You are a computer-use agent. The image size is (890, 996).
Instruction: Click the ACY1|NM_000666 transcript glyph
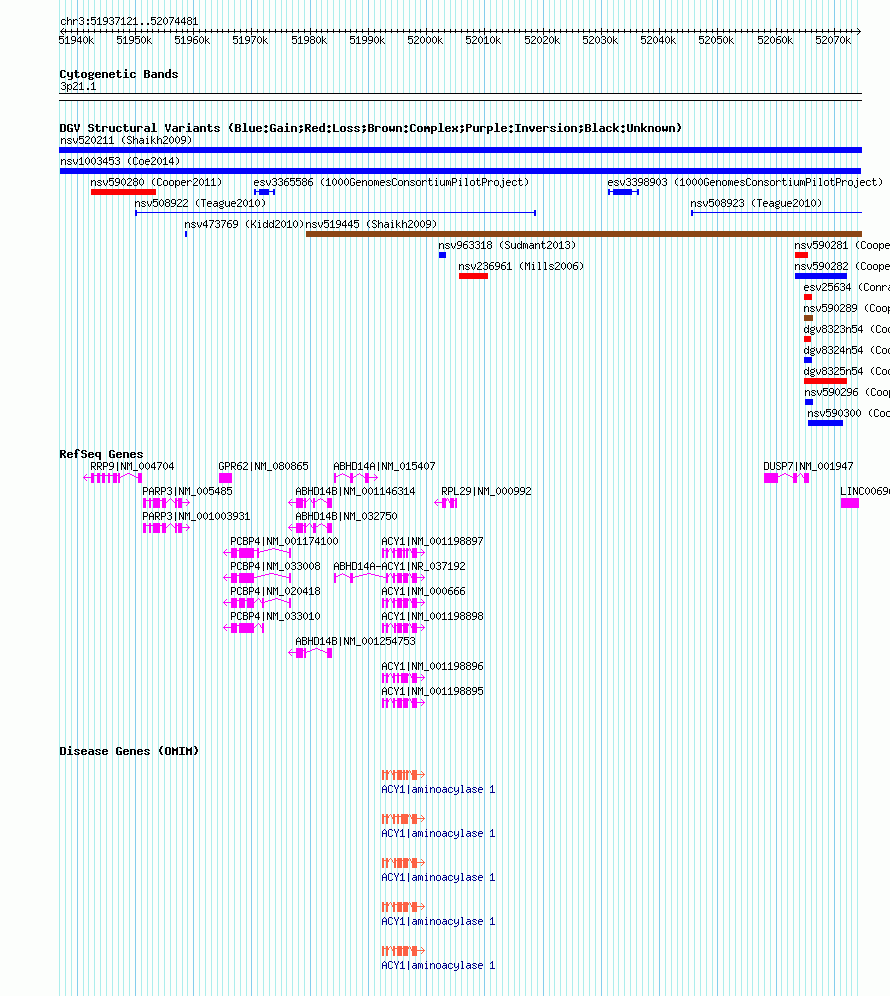point(403,603)
